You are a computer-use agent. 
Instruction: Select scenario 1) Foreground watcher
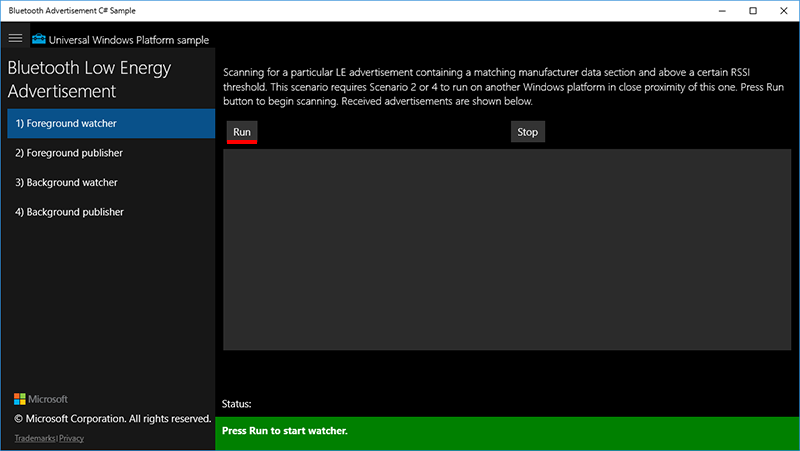[x=111, y=123]
